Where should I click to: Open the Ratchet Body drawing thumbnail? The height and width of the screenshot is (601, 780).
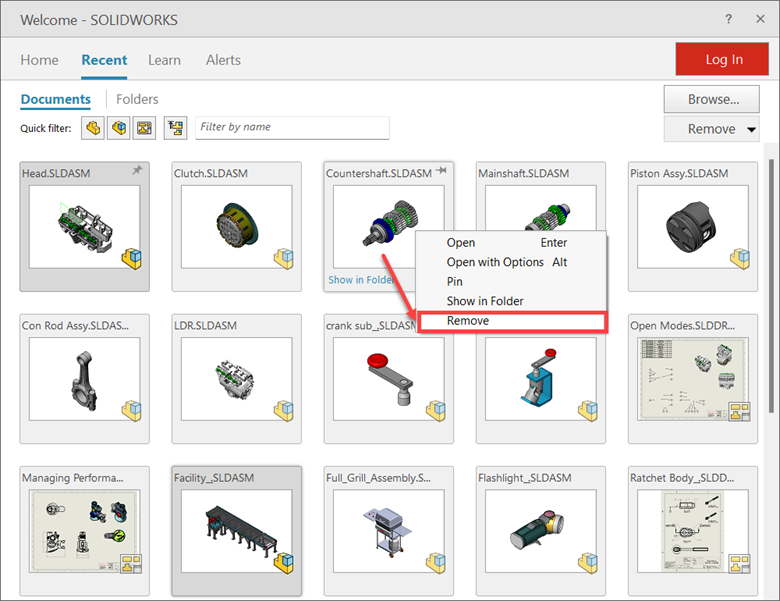(692, 531)
